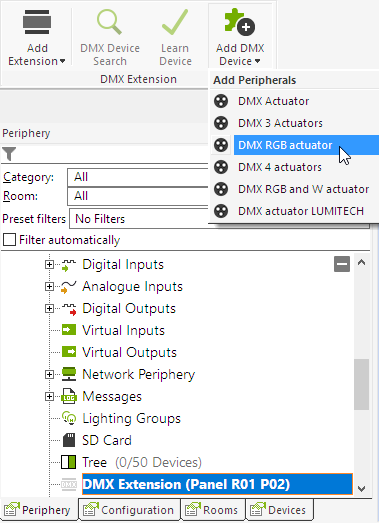Click the DMX Extension tree icon
This screenshot has height=523, width=379.
click(x=69, y=484)
